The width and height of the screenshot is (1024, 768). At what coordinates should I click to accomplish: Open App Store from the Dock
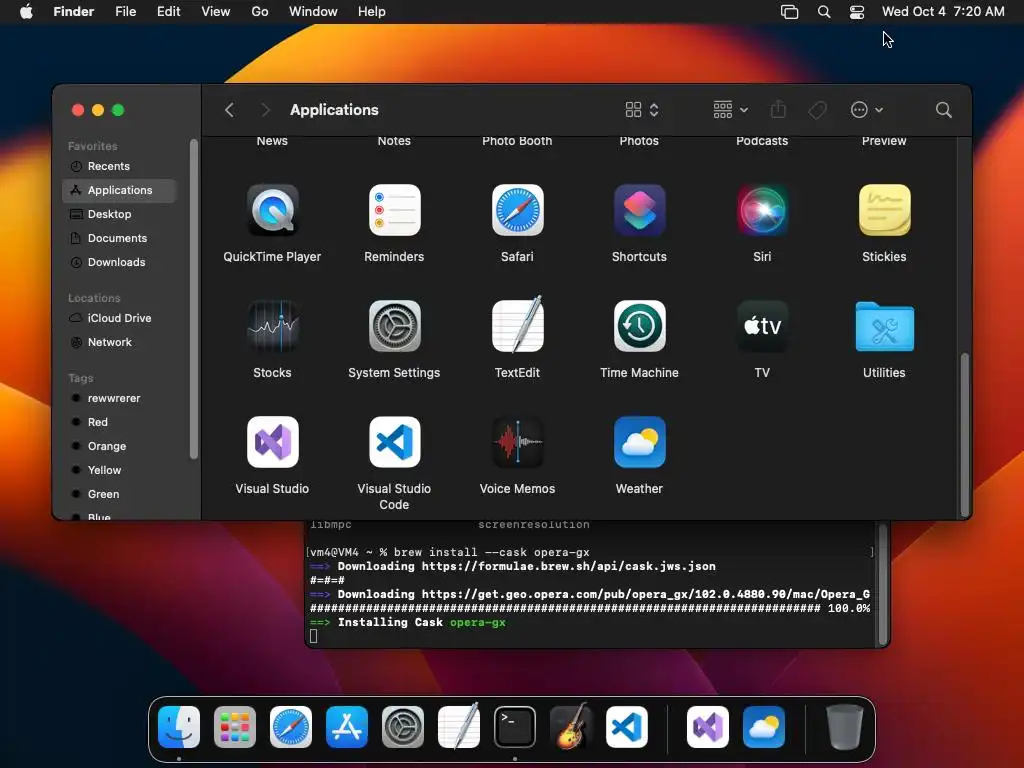tap(347, 727)
